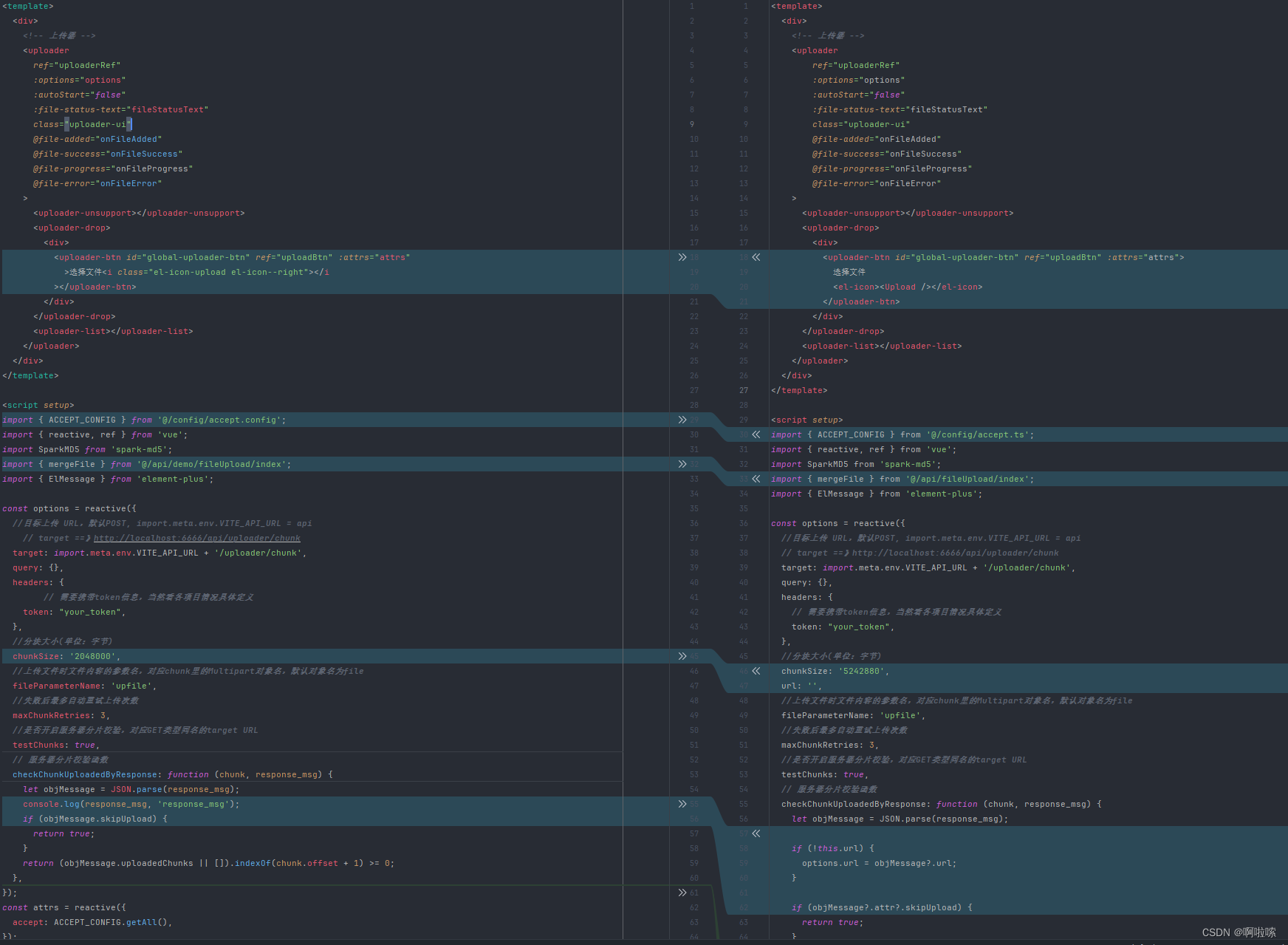Click 'options.url = objMessage?.url' line
1288x945 pixels.
pos(880,863)
